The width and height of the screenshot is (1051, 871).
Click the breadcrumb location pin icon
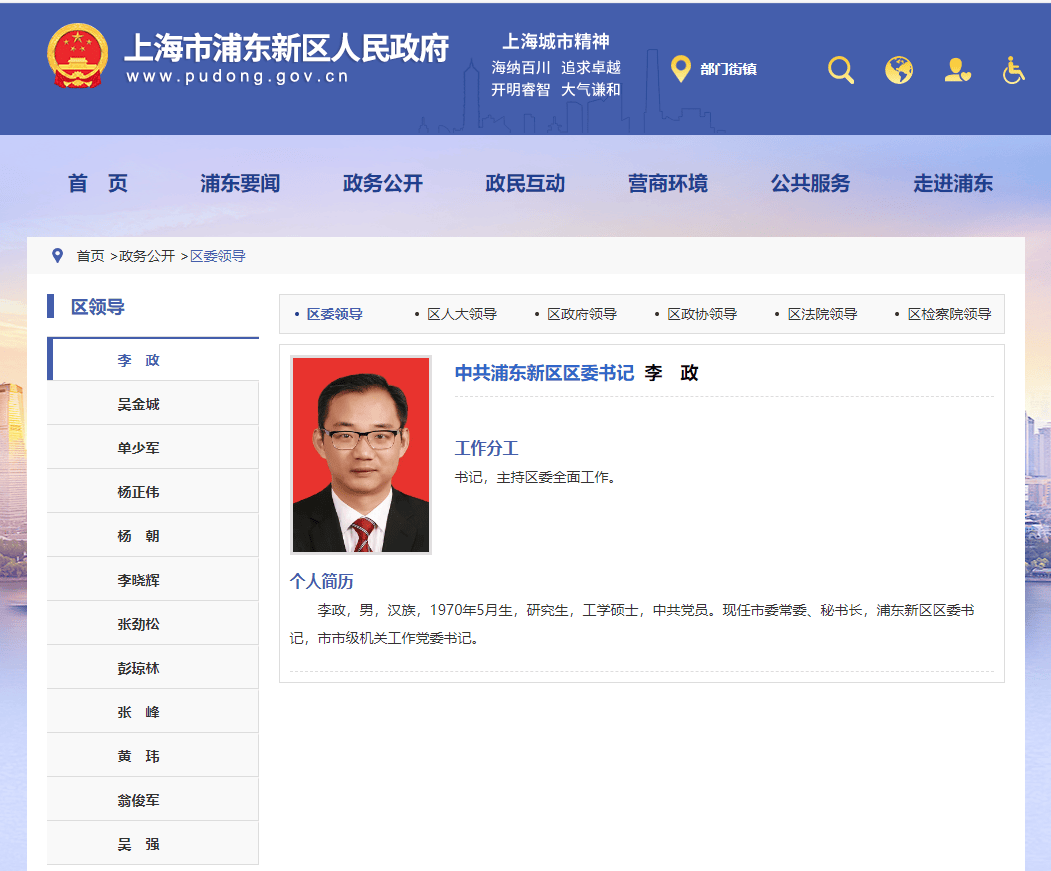pyautogui.click(x=57, y=256)
